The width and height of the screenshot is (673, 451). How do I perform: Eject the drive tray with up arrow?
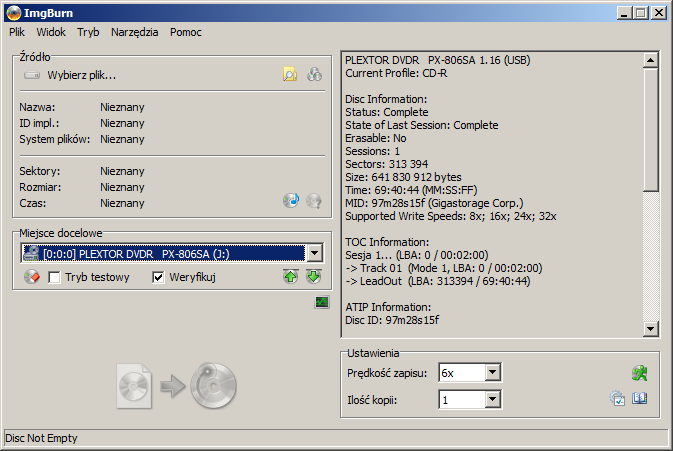point(291,277)
